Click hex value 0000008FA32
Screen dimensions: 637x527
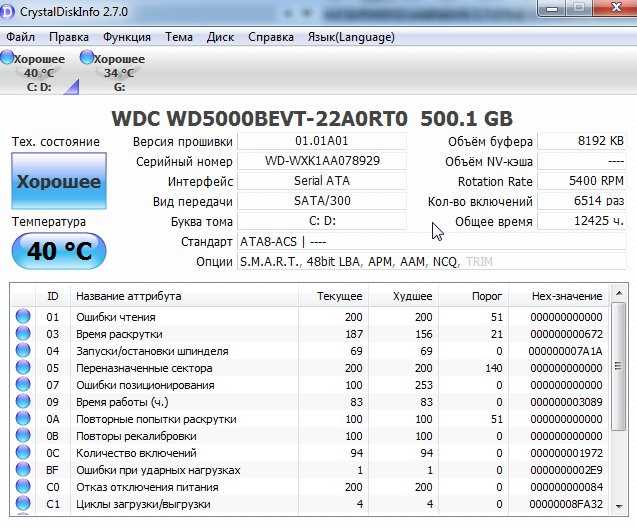[x=566, y=504]
